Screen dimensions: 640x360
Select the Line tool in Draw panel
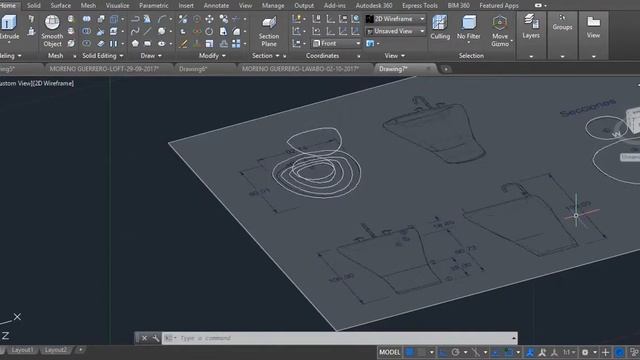[x=148, y=31]
